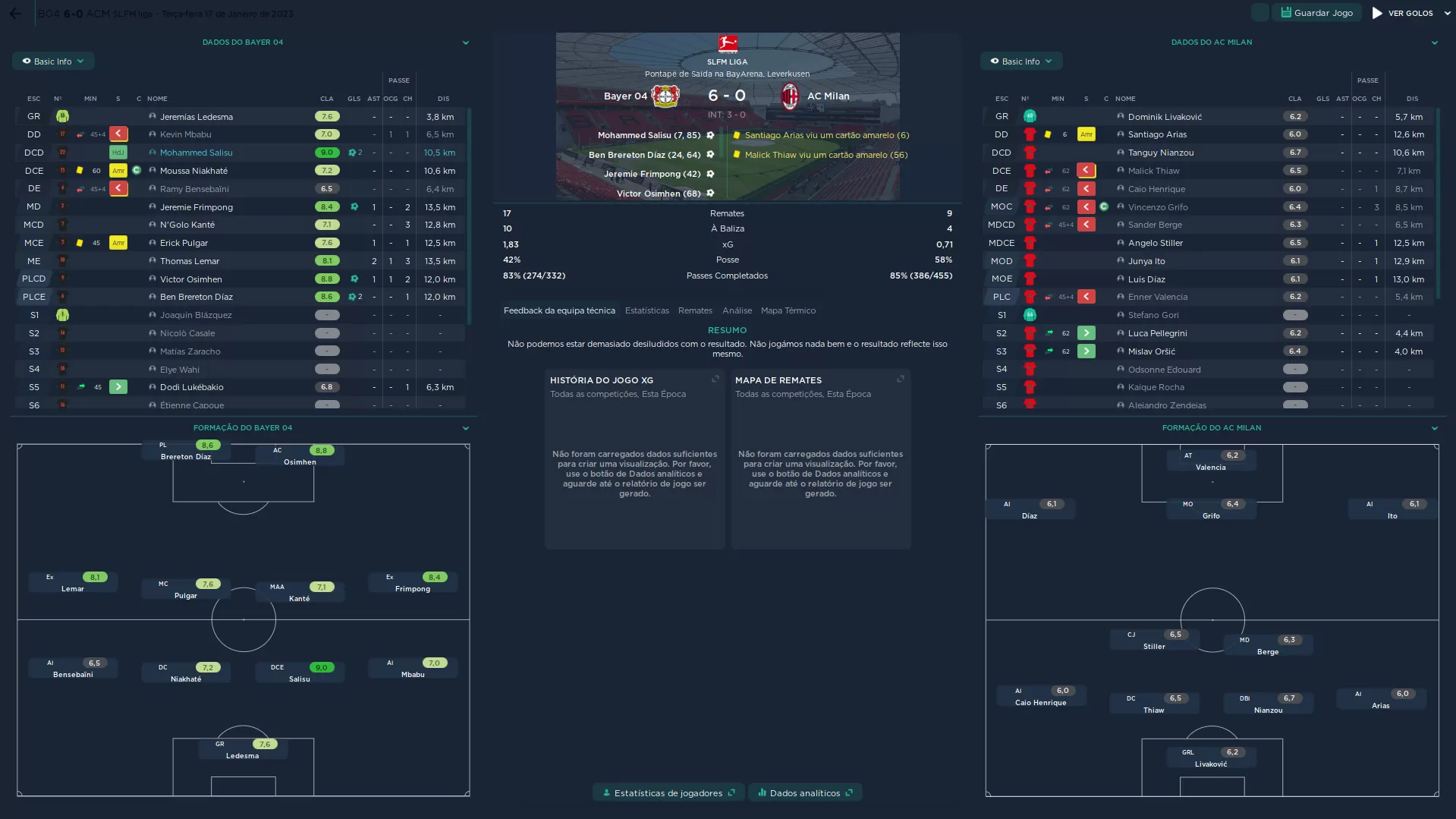Viewport: 1456px width, 819px height.
Task: Collapse the Dados do Bayer 04 panel chevron
Action: [x=466, y=43]
